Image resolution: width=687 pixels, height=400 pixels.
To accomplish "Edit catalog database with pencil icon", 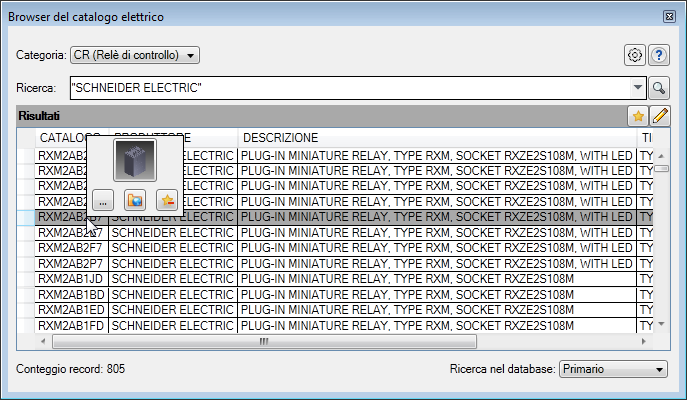I will point(660,116).
